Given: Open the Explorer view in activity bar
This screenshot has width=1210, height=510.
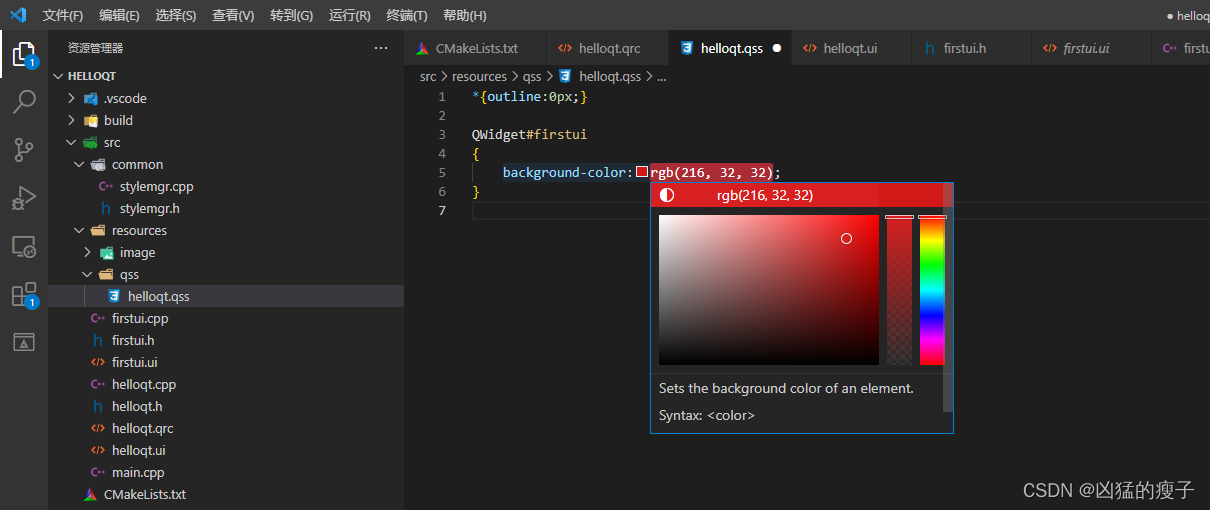Looking at the screenshot, I should point(24,54).
